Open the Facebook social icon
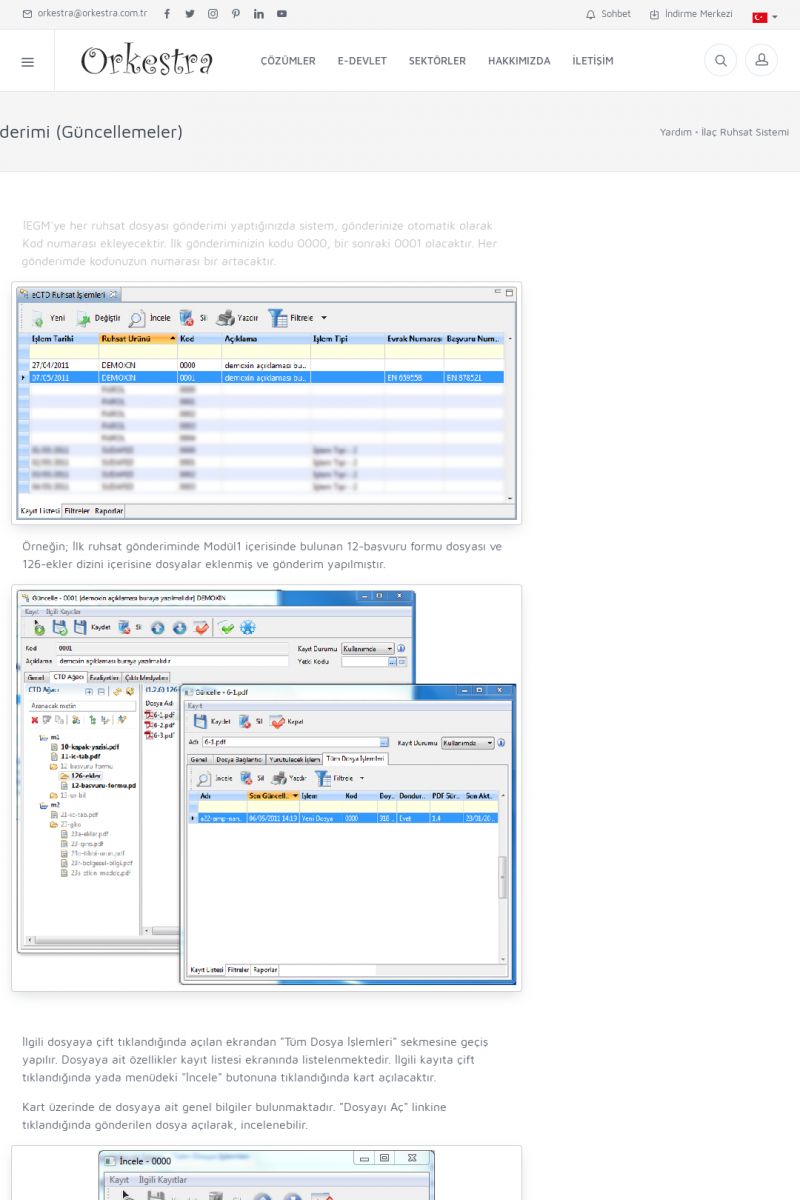800x1200 pixels. point(167,14)
